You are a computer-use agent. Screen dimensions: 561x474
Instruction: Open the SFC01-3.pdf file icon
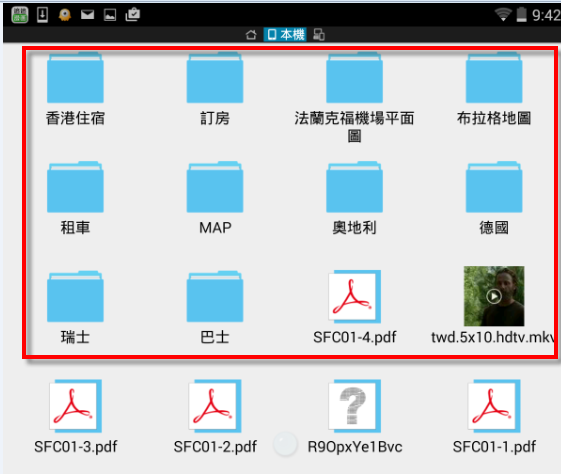tap(75, 406)
